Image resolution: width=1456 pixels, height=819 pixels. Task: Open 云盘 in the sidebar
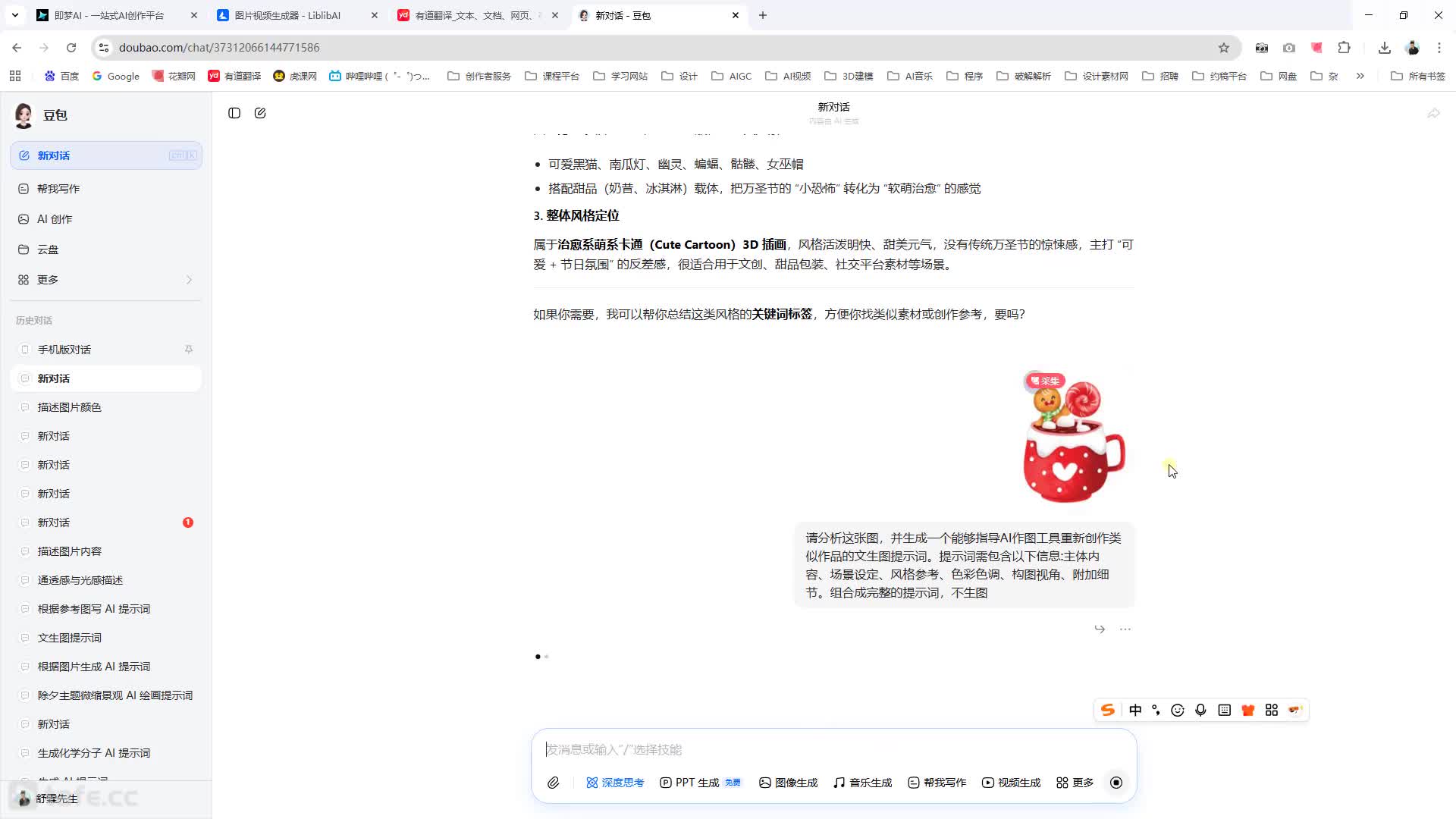coord(106,249)
